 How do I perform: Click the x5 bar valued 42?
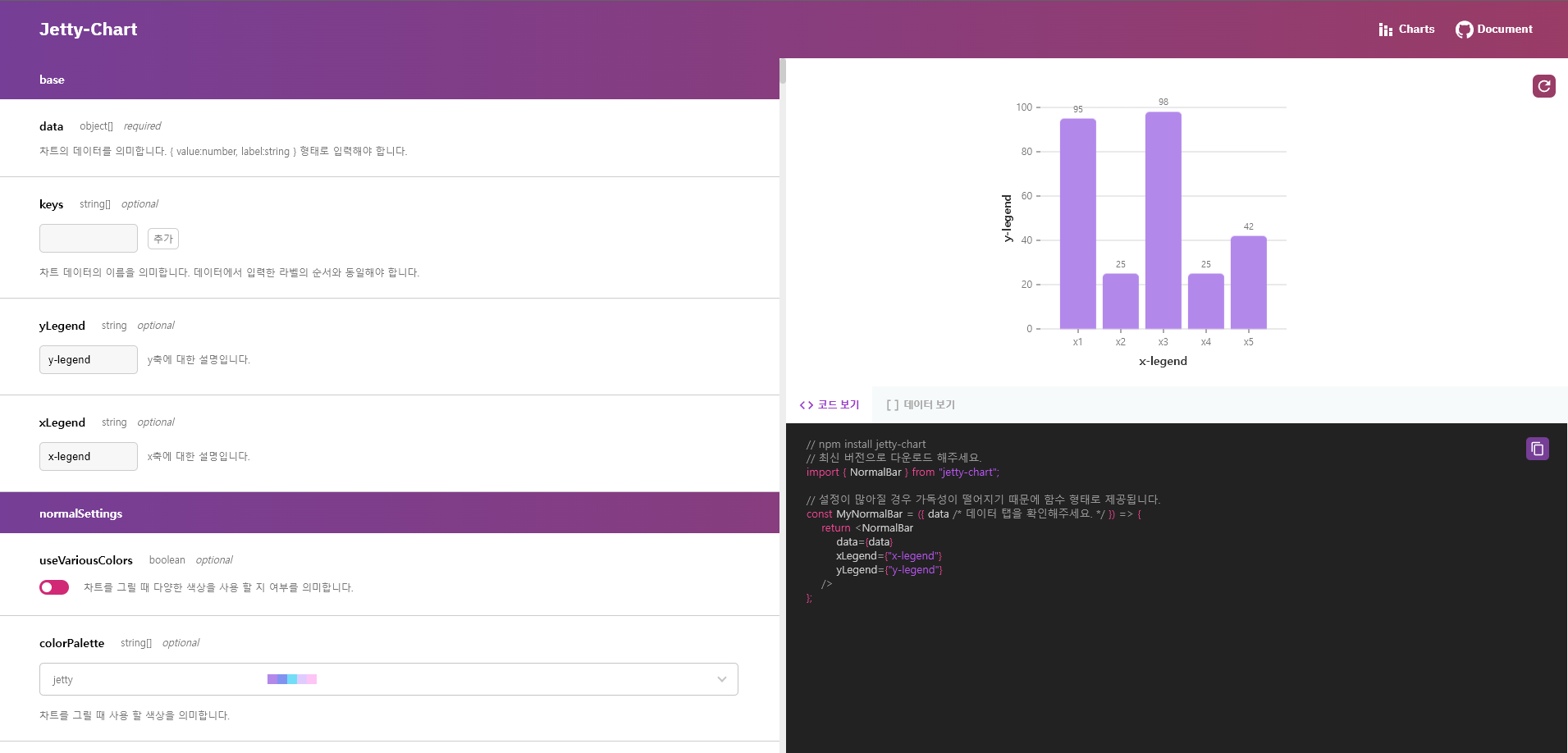(x=1248, y=282)
